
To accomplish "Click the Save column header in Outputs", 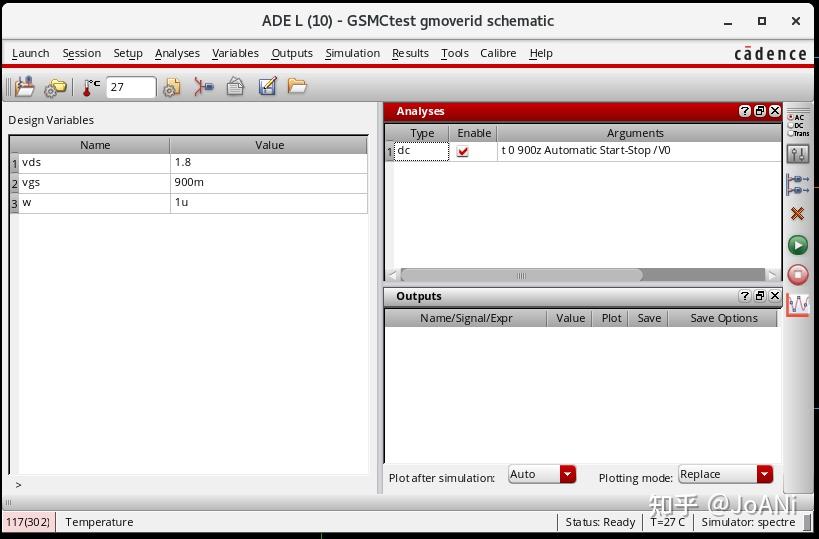I will coord(649,318).
